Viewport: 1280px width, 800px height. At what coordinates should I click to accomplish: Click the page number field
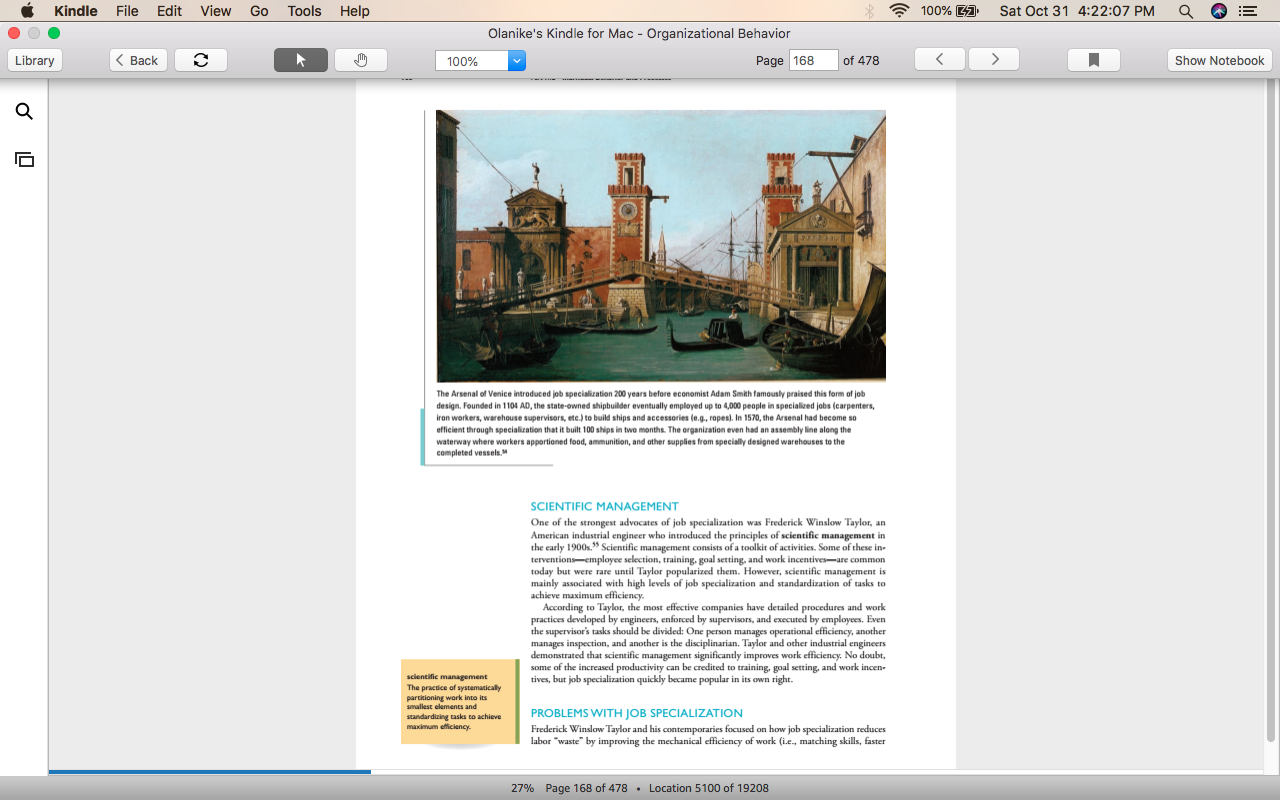(813, 60)
